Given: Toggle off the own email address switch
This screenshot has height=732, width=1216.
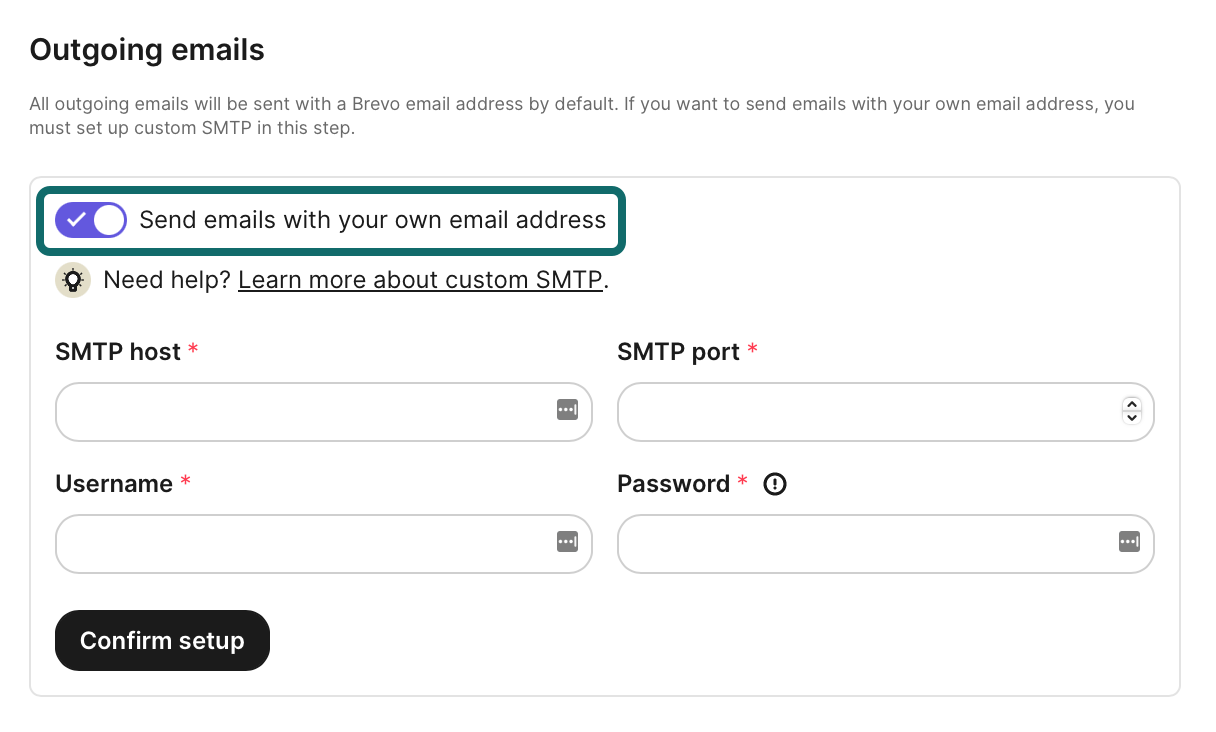Looking at the screenshot, I should pos(91,220).
